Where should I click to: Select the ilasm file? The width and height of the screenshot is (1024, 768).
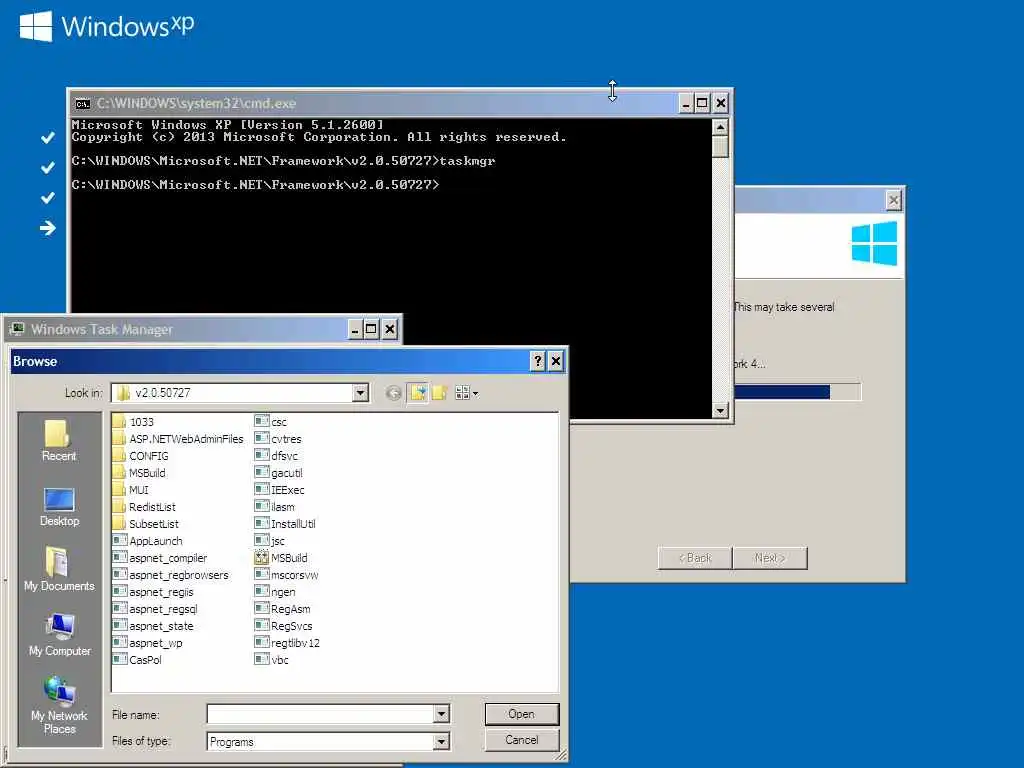[274, 507]
